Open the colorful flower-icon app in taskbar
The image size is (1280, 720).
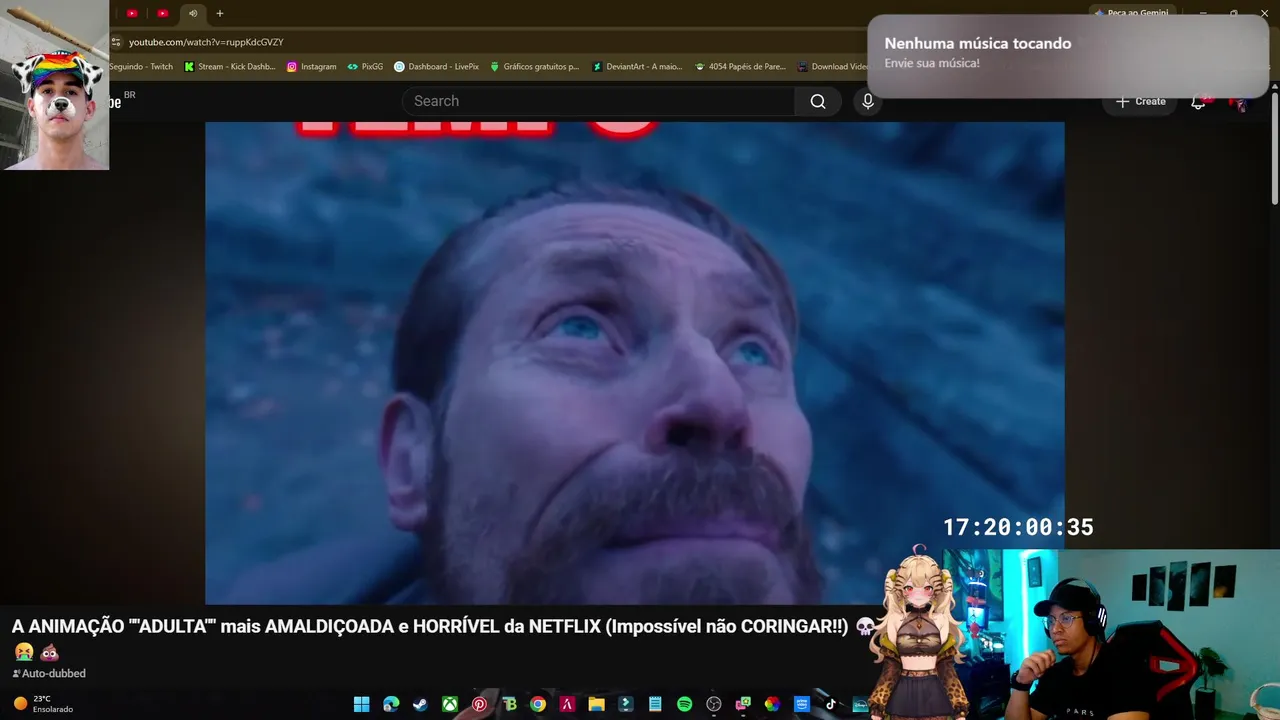point(772,704)
